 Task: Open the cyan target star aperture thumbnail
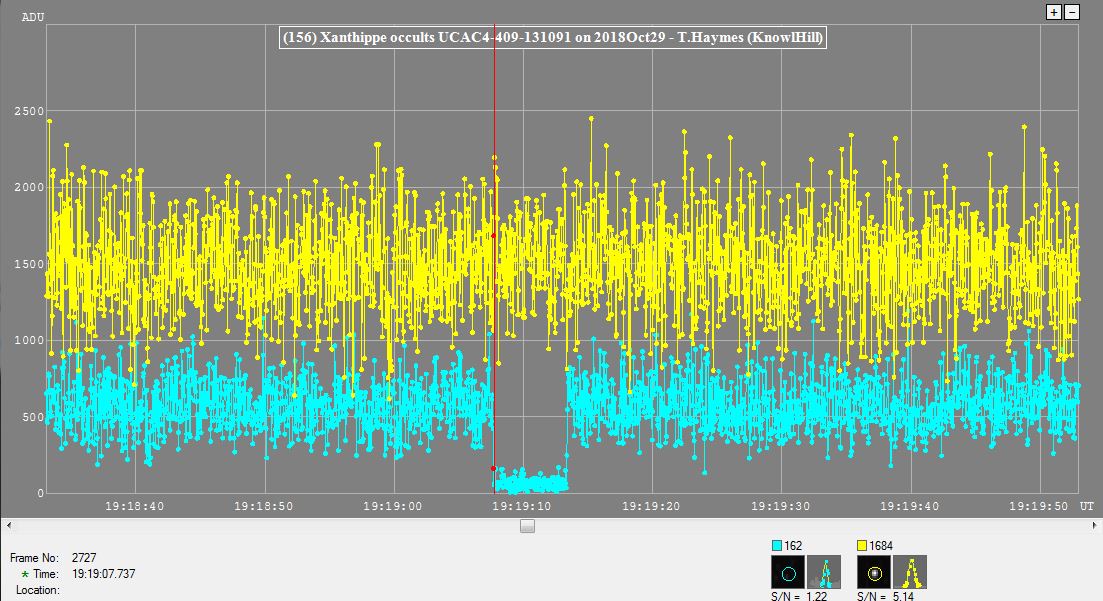pos(788,573)
